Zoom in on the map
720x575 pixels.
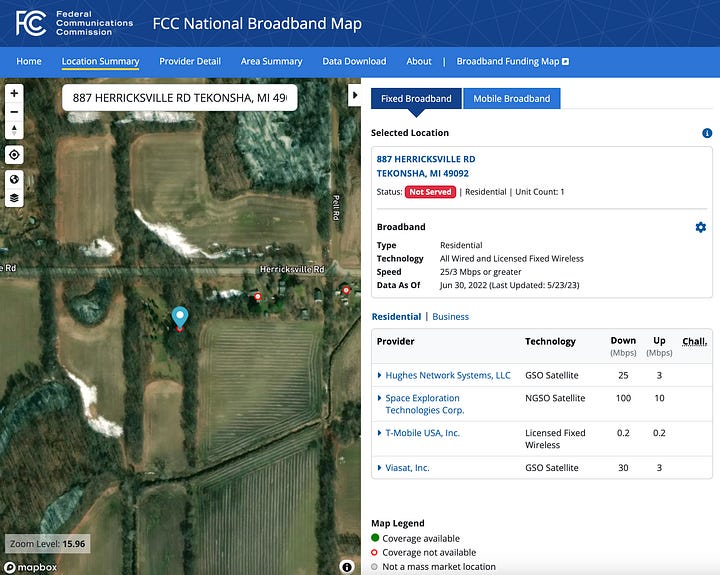pyautogui.click(x=14, y=93)
